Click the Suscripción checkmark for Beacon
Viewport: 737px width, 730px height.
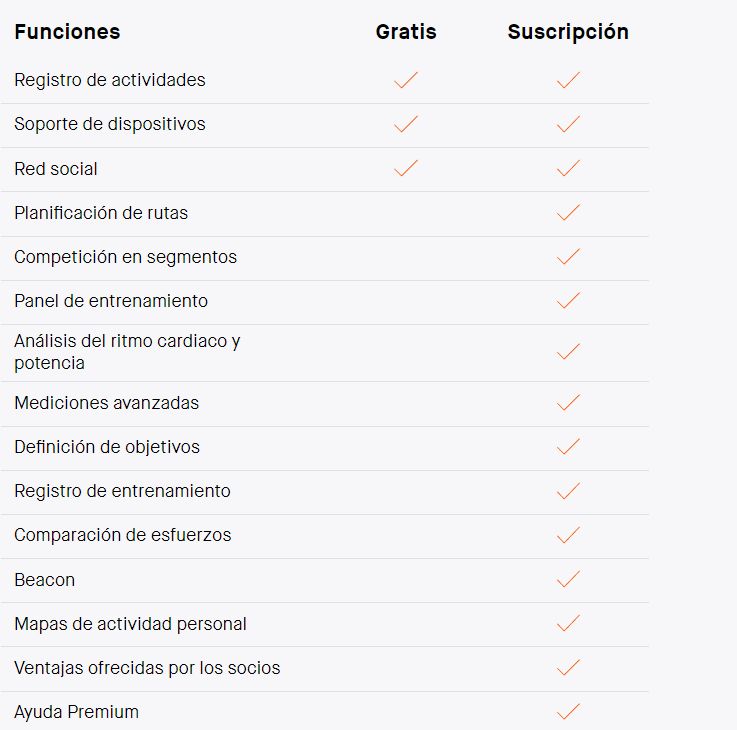[568, 579]
